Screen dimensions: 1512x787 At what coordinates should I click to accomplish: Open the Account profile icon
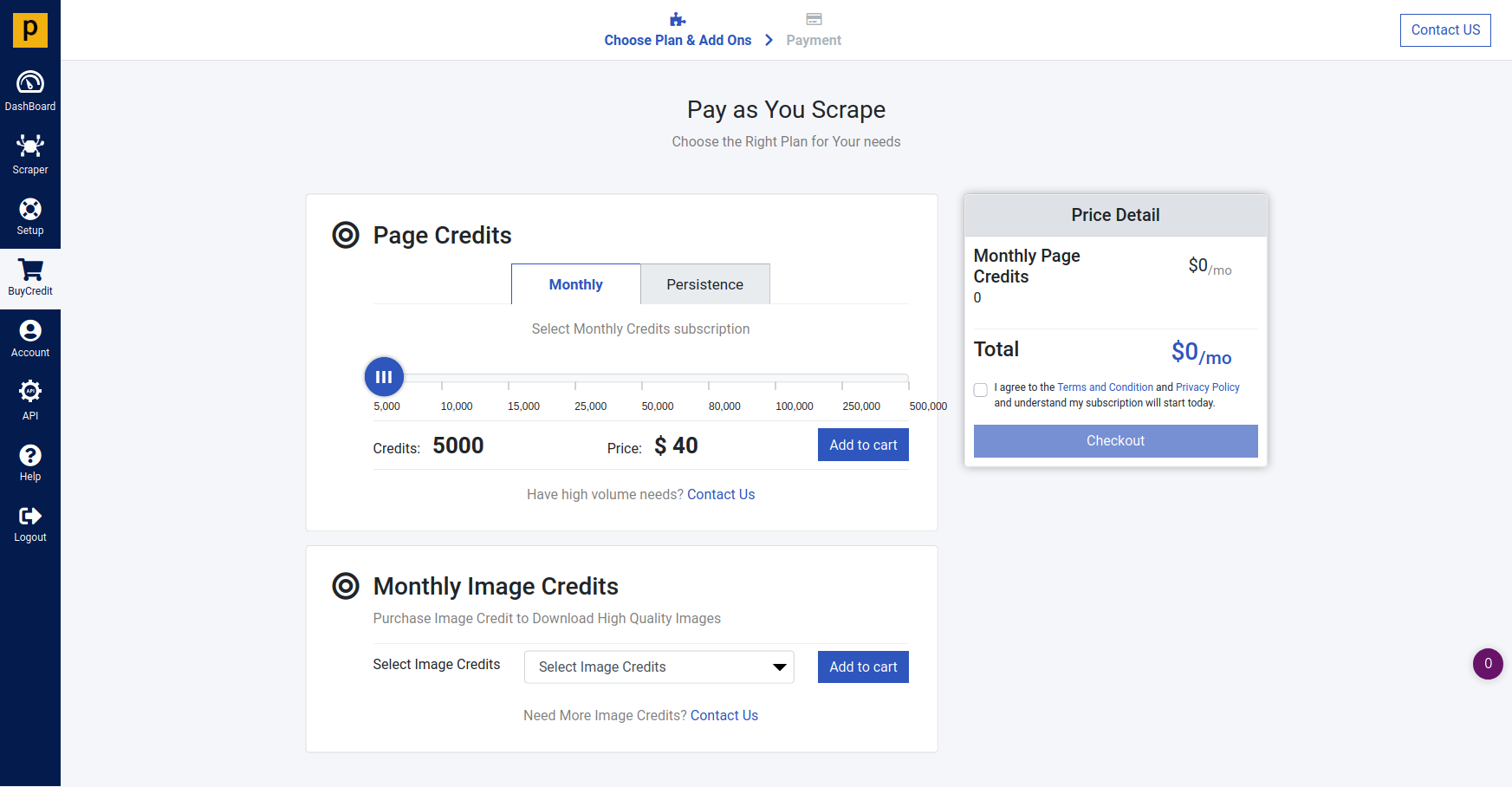pos(30,331)
